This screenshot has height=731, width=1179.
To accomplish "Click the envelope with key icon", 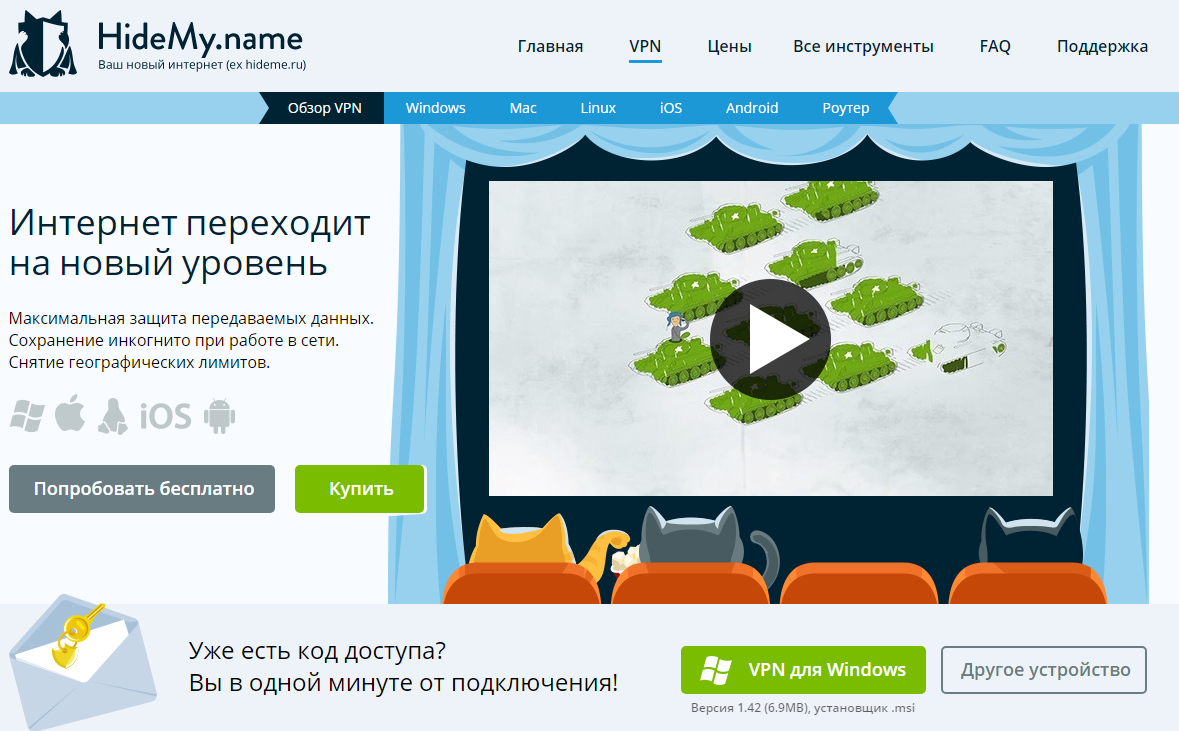I will click(x=81, y=662).
